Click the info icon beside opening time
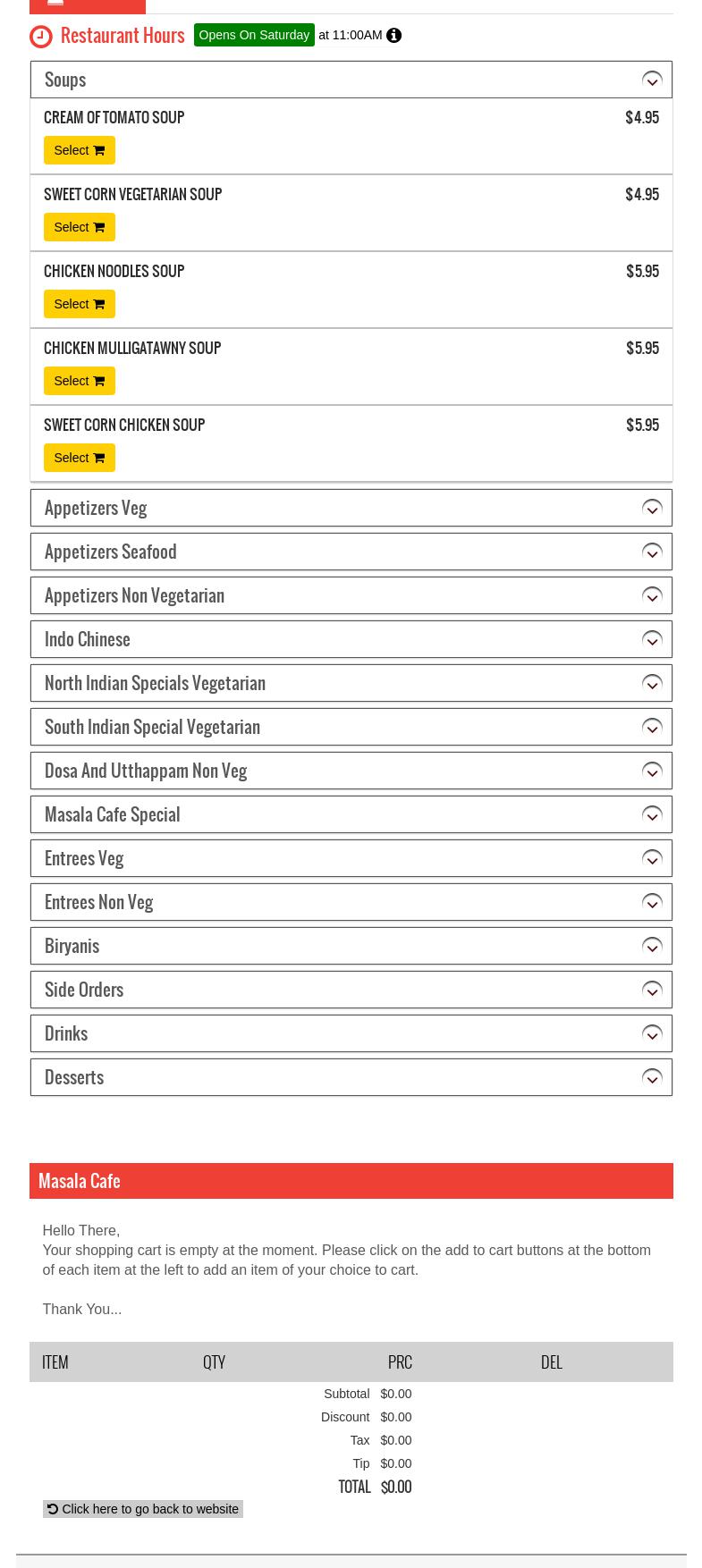 point(393,36)
